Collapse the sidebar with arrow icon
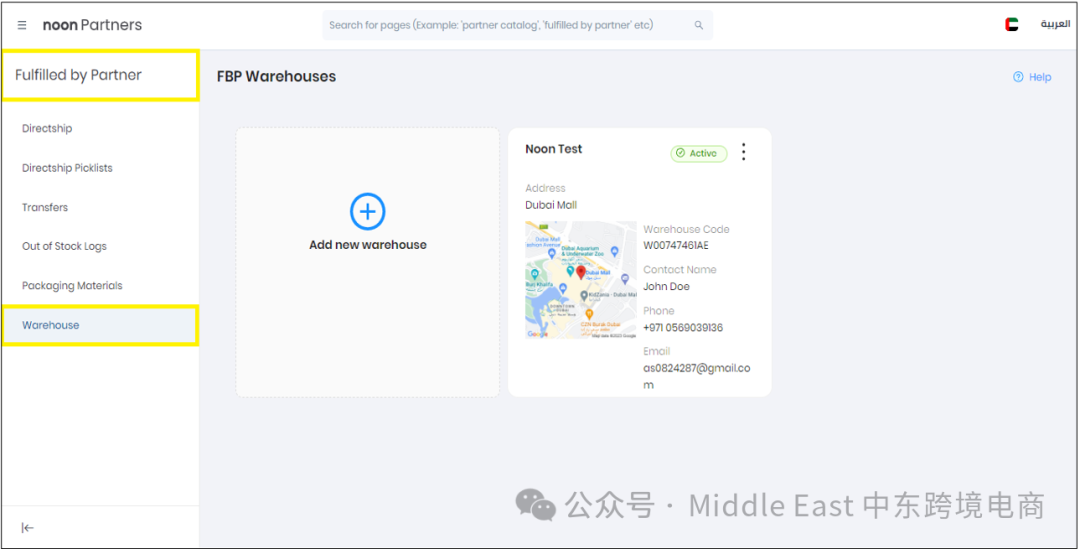The width and height of the screenshot is (1080, 549). tap(28, 528)
